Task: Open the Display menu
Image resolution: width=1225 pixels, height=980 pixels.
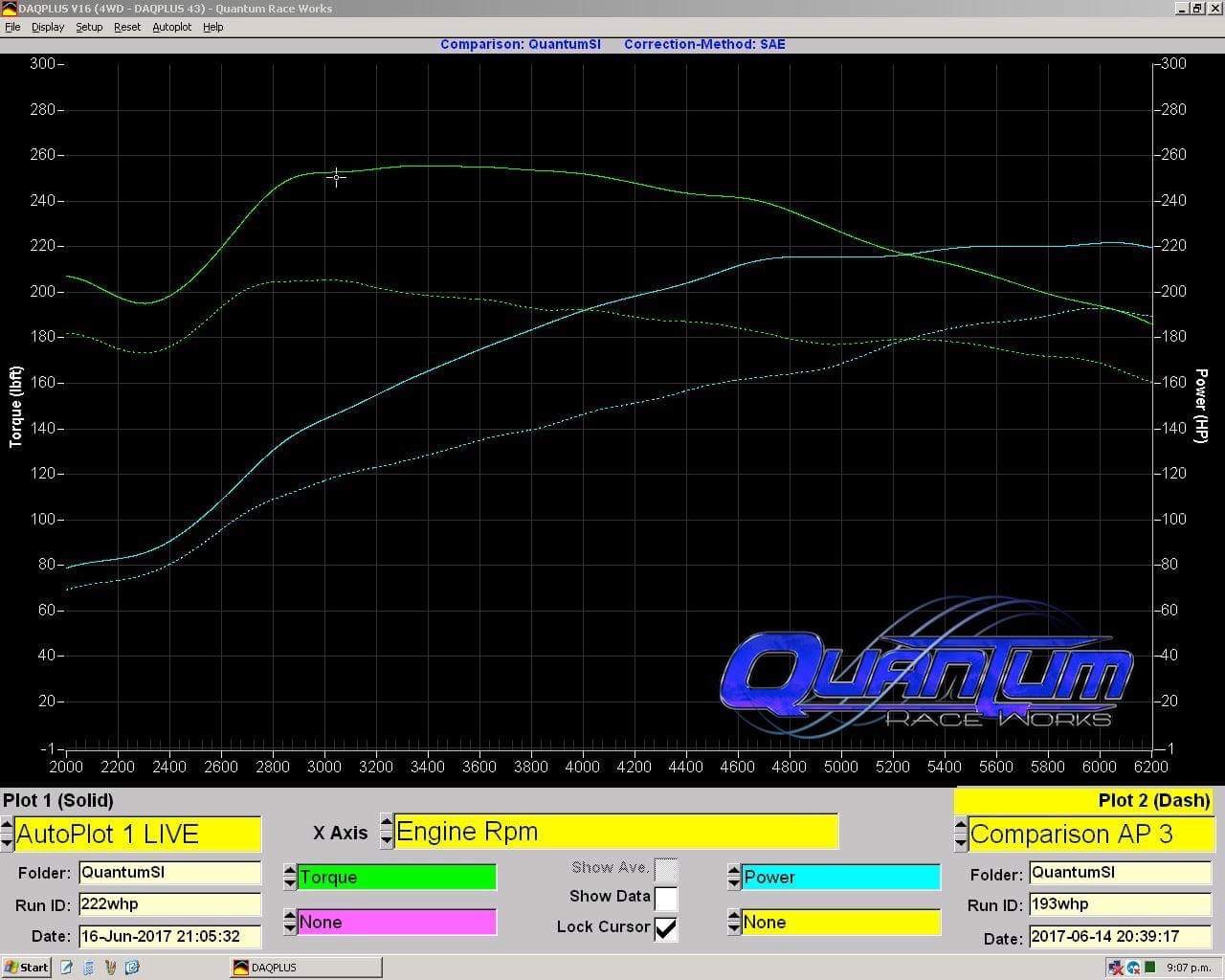Action: (x=48, y=27)
